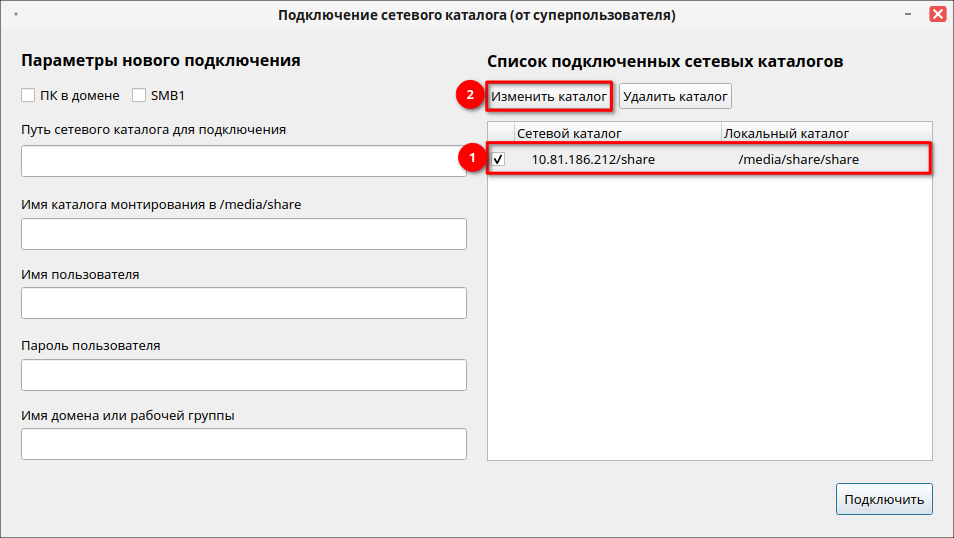The image size is (954, 538).
Task: Uncheck the 10.81.186.212/share row checkbox
Action: [498, 159]
